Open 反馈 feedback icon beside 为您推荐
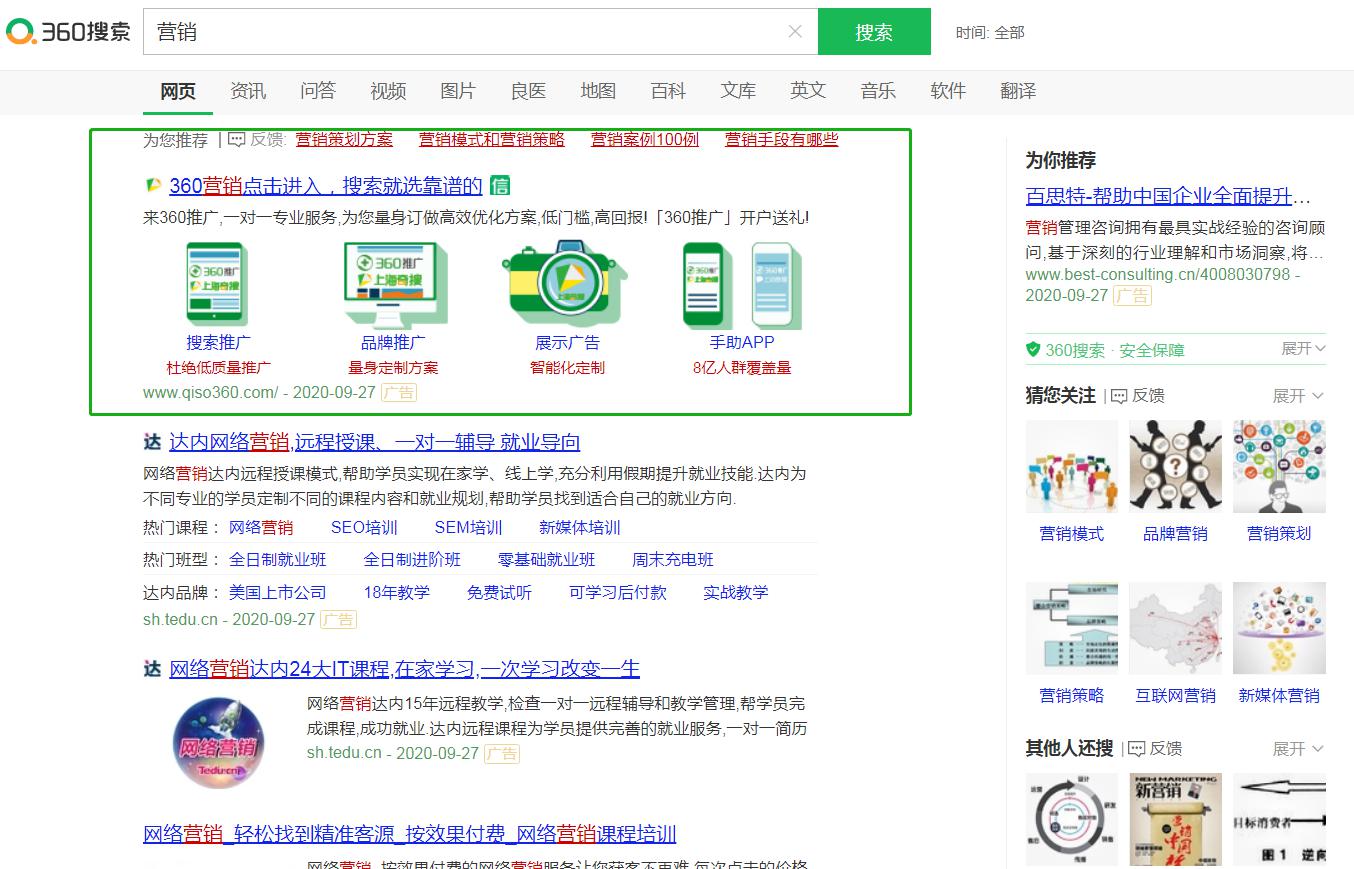This screenshot has width=1354, height=869. [x=237, y=140]
